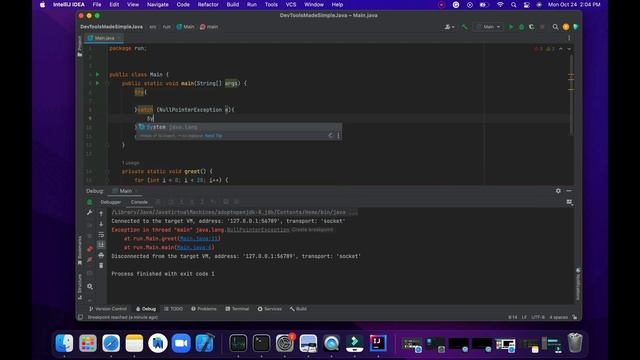Open the Structure side panel
The height and width of the screenshot is (360, 640).
[80, 287]
